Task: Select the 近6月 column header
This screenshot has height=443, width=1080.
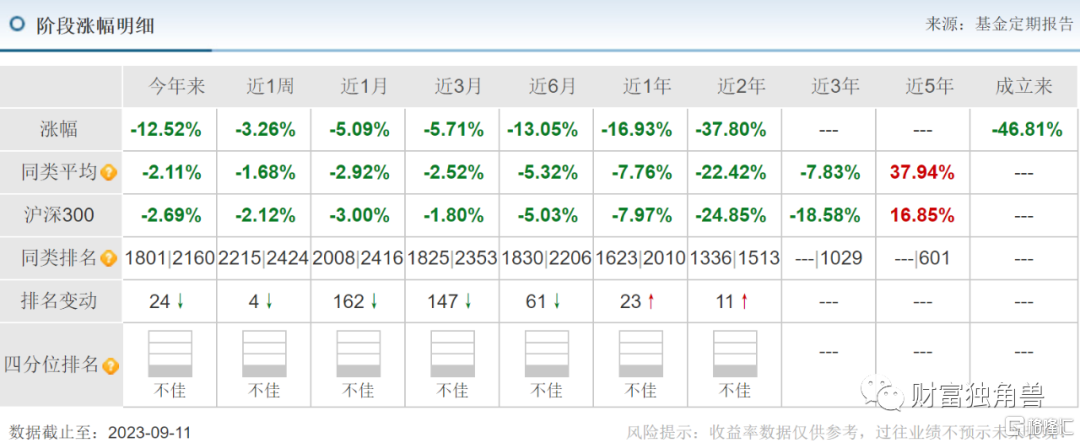Action: pos(552,87)
